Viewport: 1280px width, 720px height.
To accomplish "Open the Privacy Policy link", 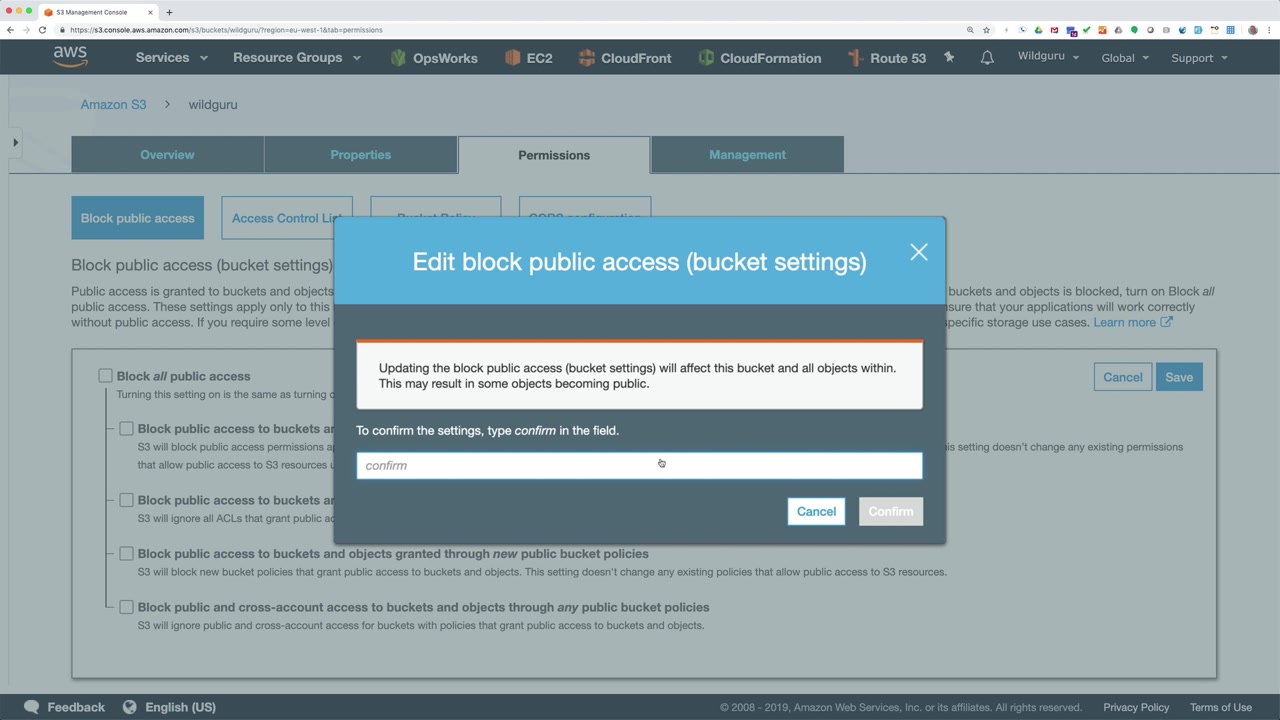I will (x=1136, y=707).
